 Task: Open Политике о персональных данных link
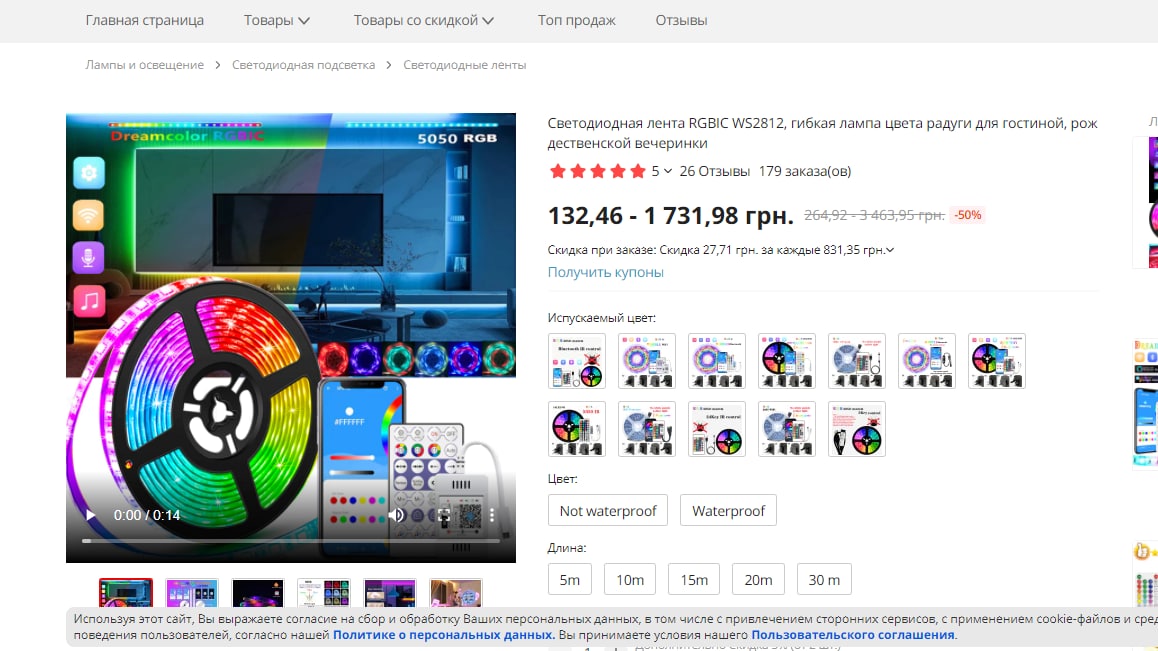pos(442,635)
